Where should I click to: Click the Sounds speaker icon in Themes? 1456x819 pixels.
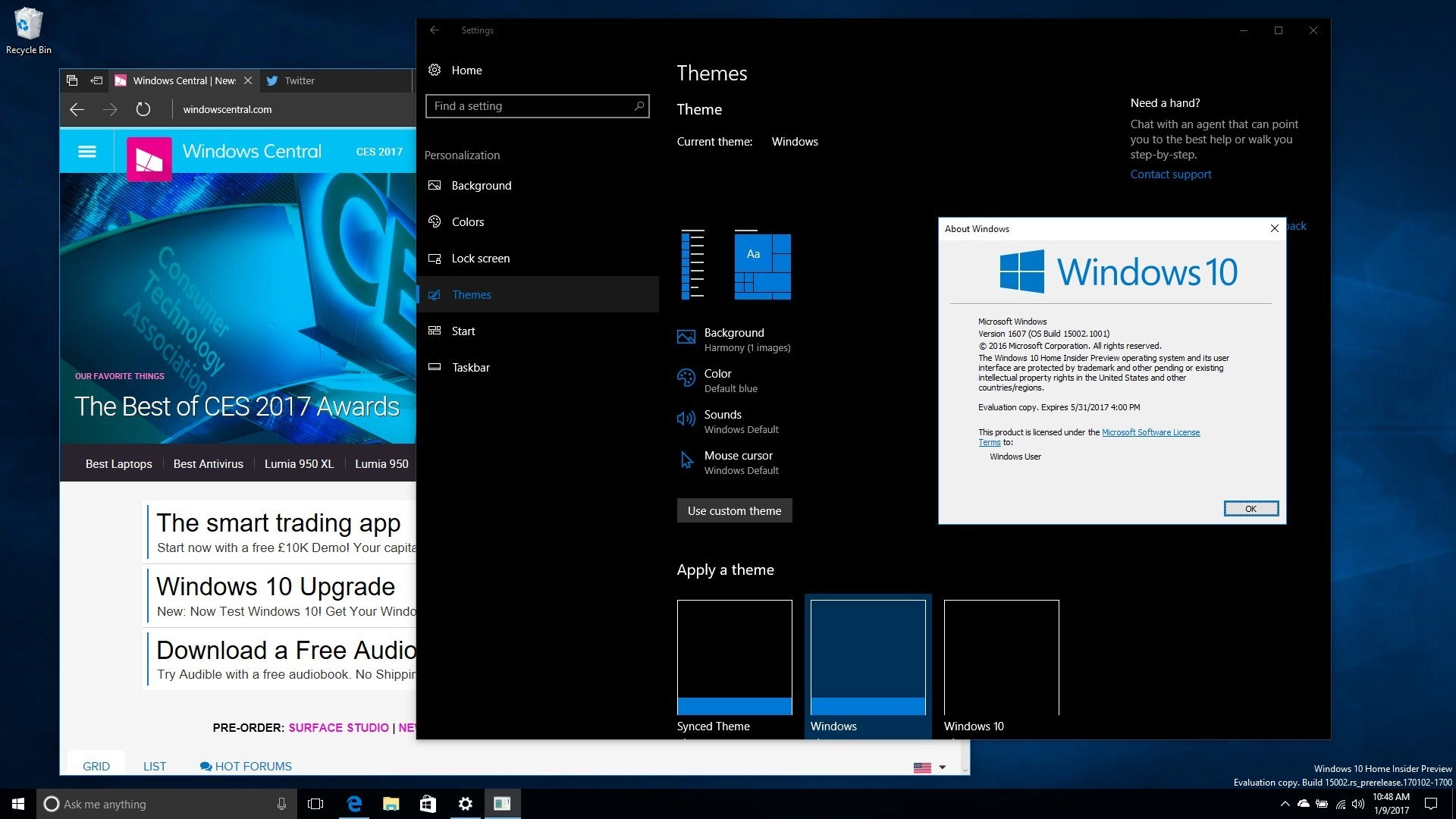686,419
